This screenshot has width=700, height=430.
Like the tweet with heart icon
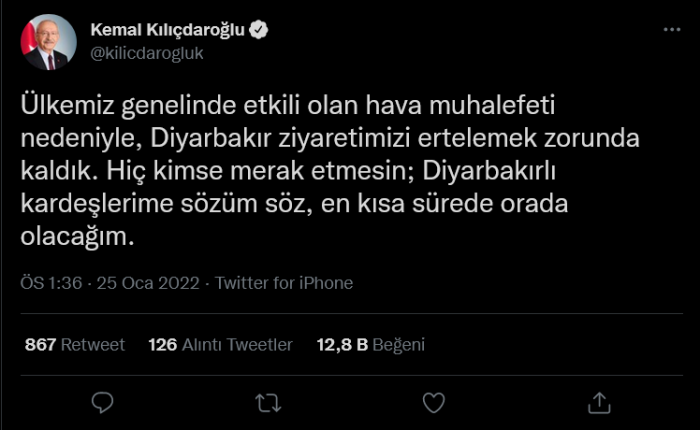(x=433, y=402)
